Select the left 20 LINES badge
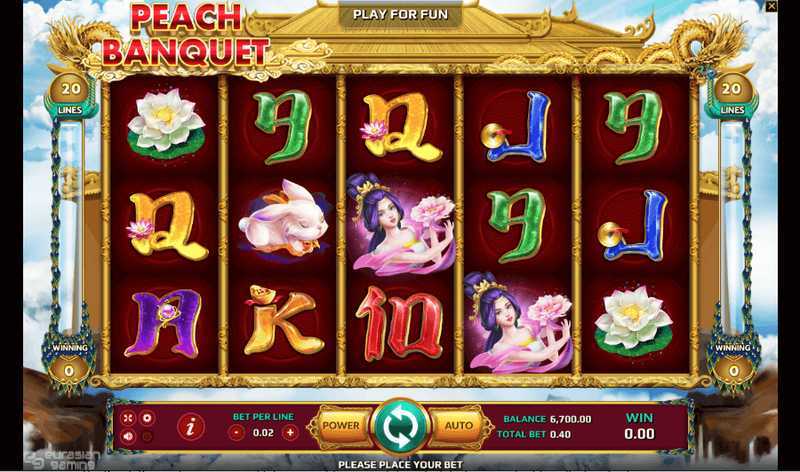The width and height of the screenshot is (800, 472). 70,95
